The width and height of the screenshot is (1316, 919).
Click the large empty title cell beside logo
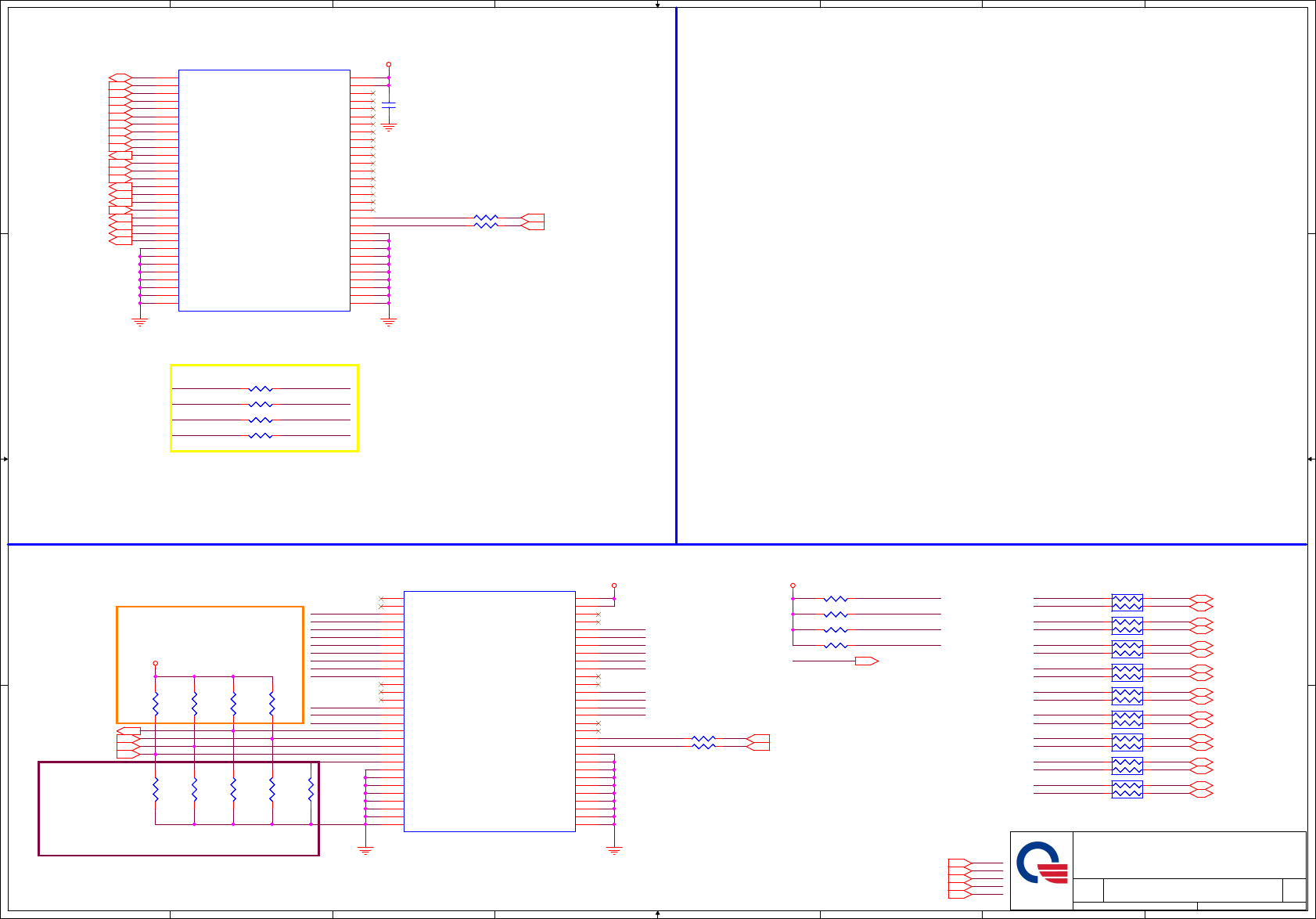pos(1189,855)
